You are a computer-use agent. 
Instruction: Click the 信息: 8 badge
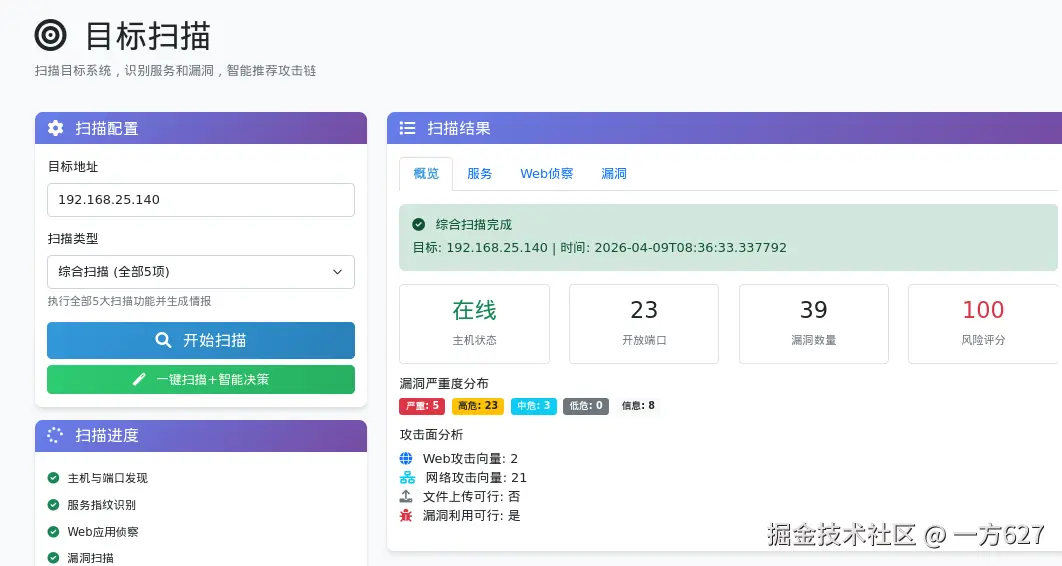pyautogui.click(x=638, y=406)
